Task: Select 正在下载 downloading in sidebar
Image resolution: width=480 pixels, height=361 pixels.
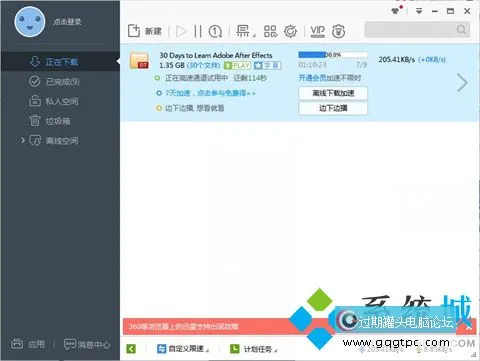Action: 60,61
